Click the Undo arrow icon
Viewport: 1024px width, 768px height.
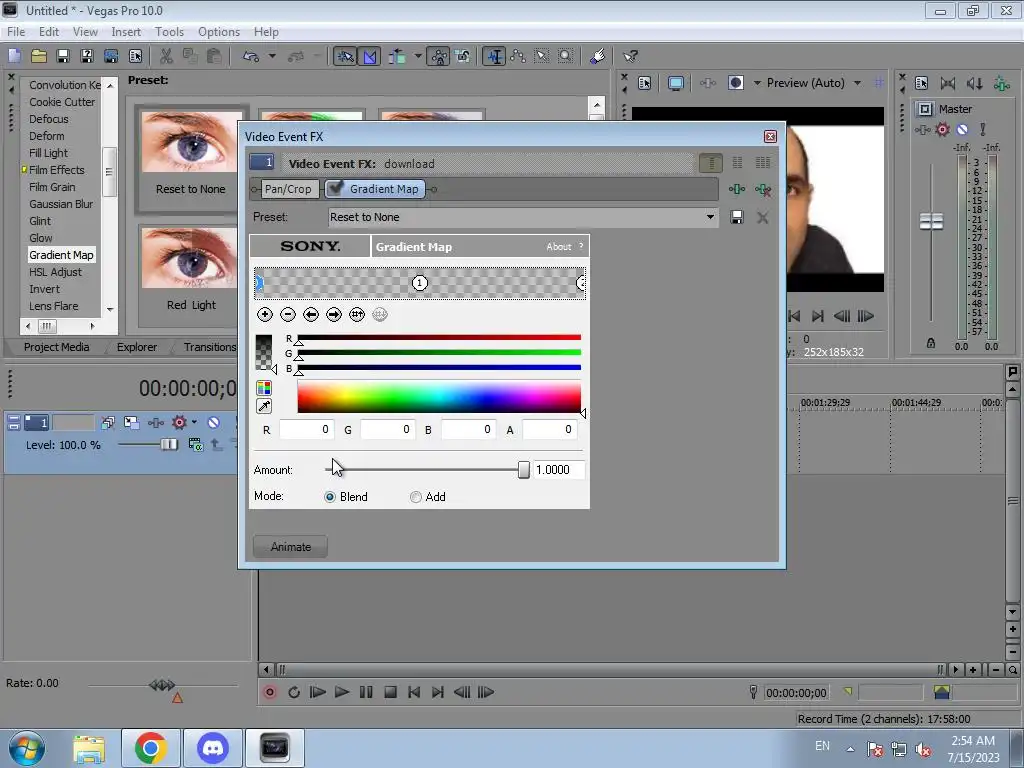251,56
